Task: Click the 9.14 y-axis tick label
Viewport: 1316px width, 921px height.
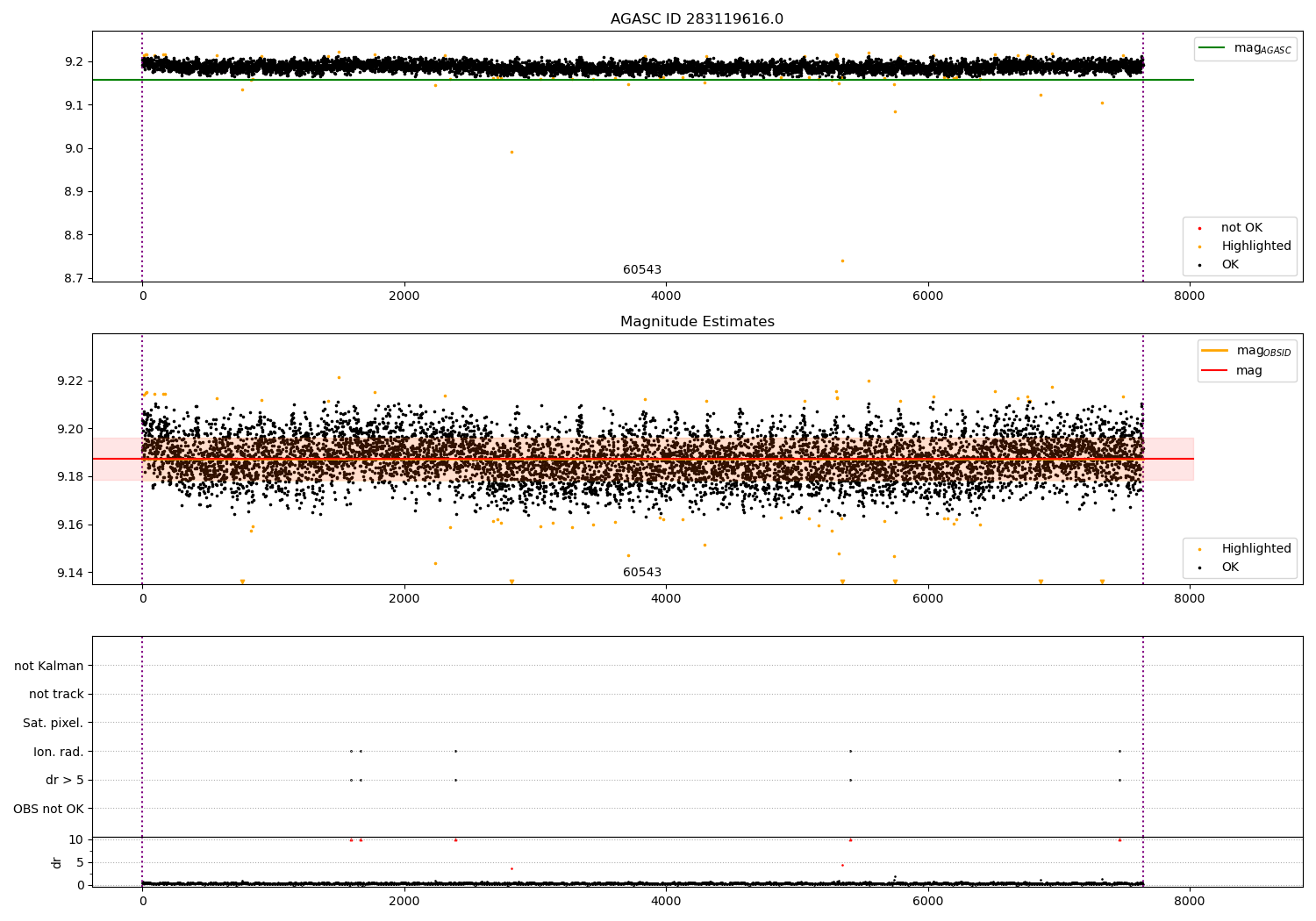Action: [x=70, y=574]
